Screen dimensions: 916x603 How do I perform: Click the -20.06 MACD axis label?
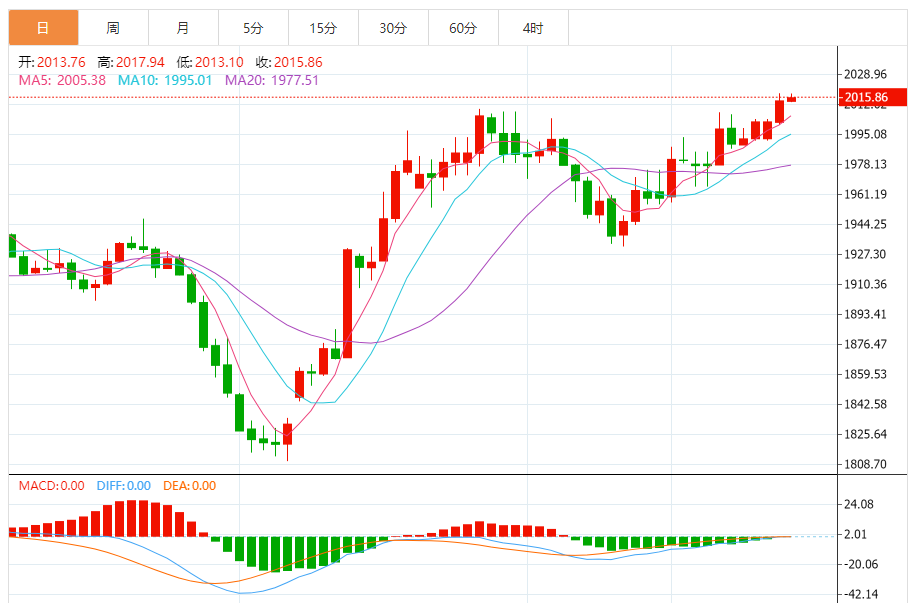tap(861, 564)
